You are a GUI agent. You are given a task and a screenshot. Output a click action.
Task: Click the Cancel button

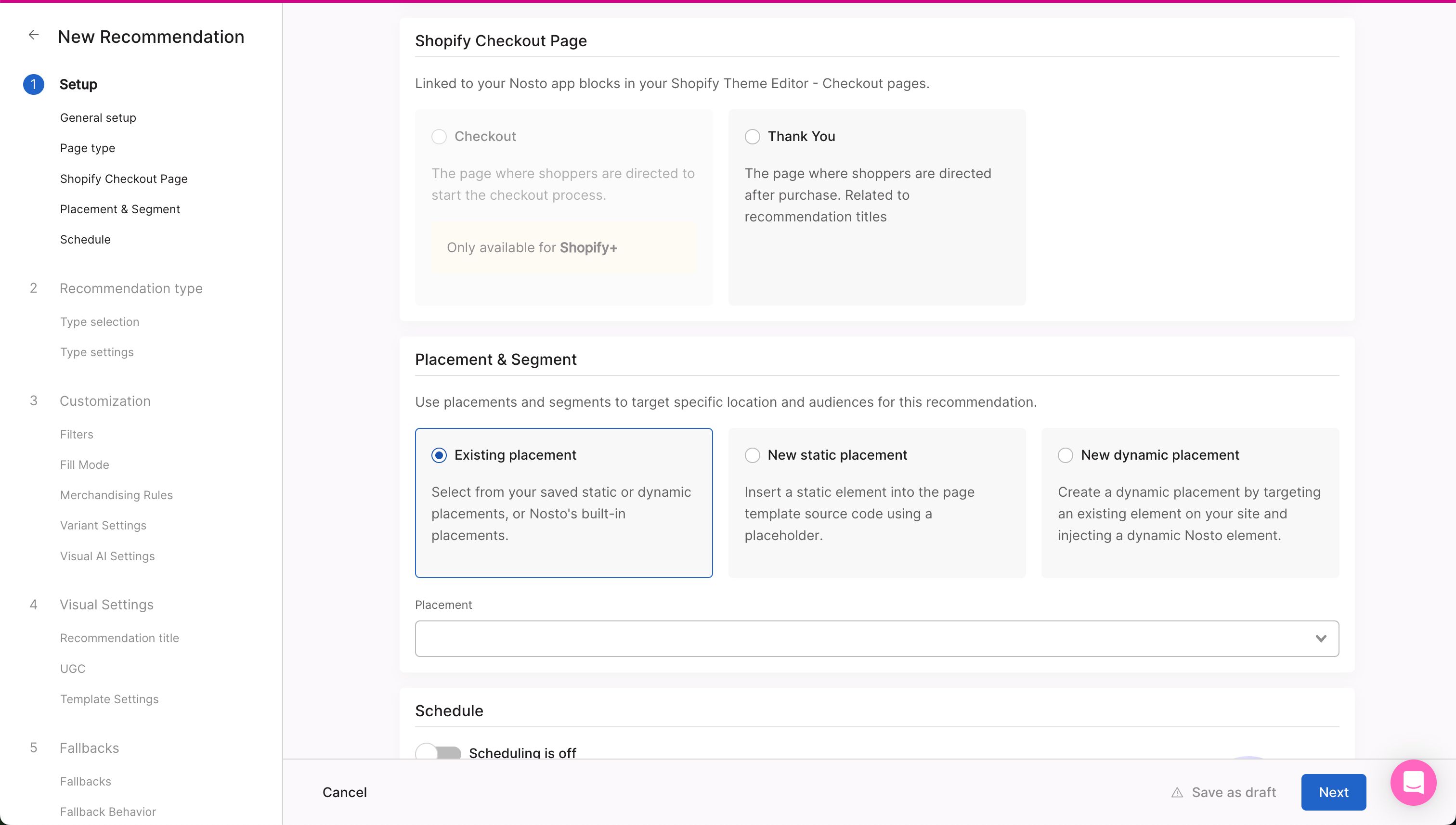[344, 792]
